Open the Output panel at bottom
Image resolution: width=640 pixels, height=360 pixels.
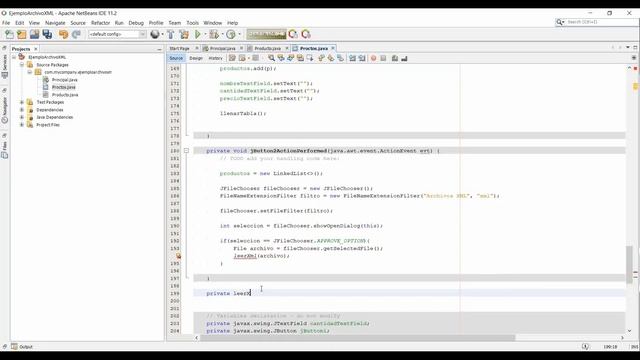point(22,347)
